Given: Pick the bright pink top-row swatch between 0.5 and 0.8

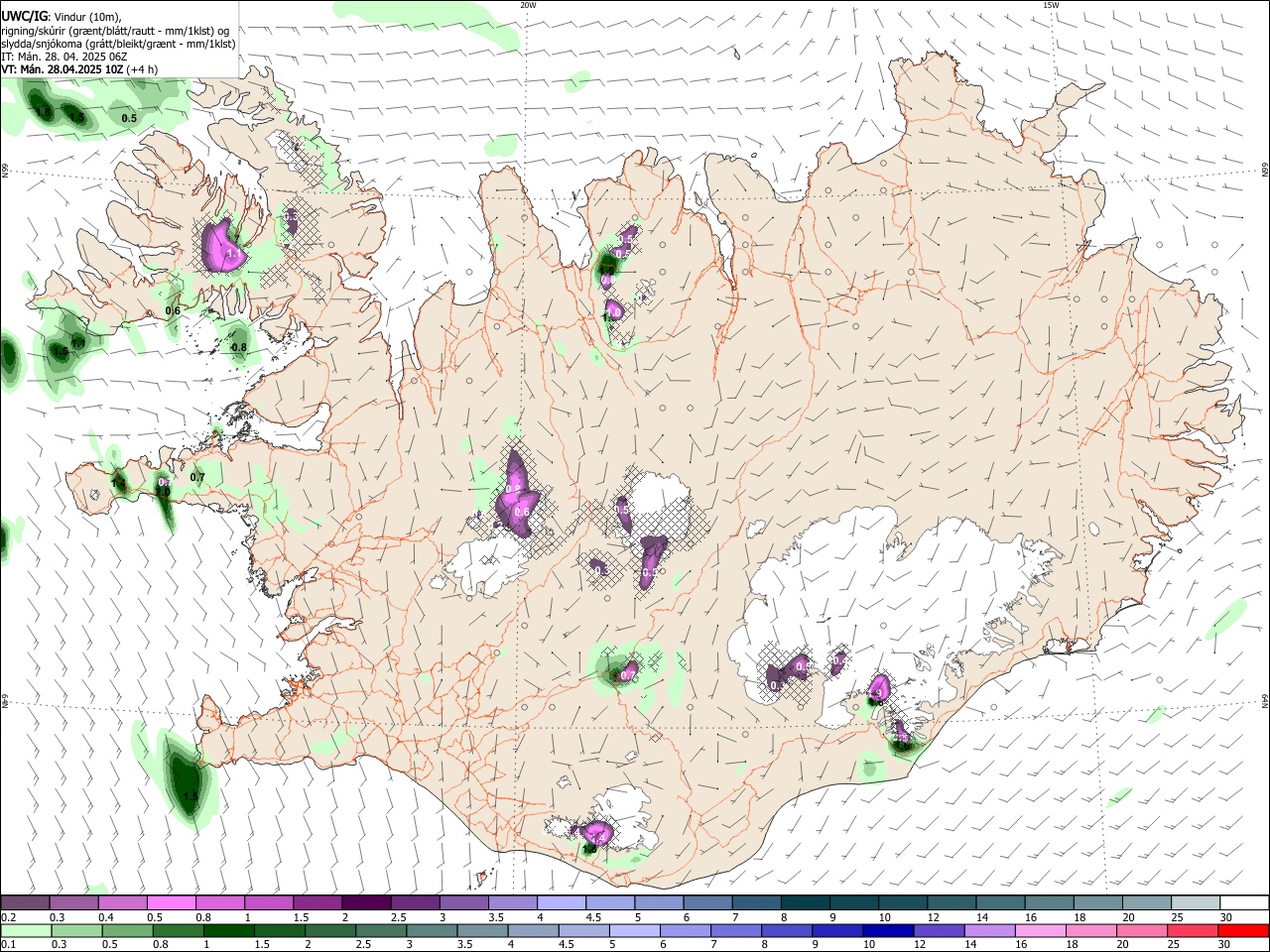Looking at the screenshot, I should [x=172, y=902].
